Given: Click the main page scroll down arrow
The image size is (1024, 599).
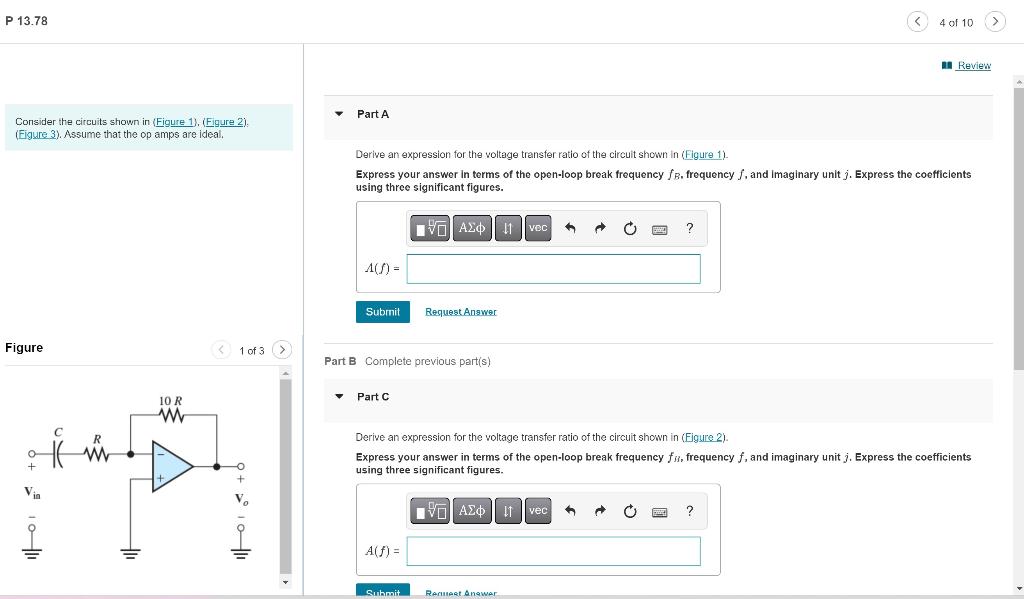Looking at the screenshot, I should tap(1019, 588).
